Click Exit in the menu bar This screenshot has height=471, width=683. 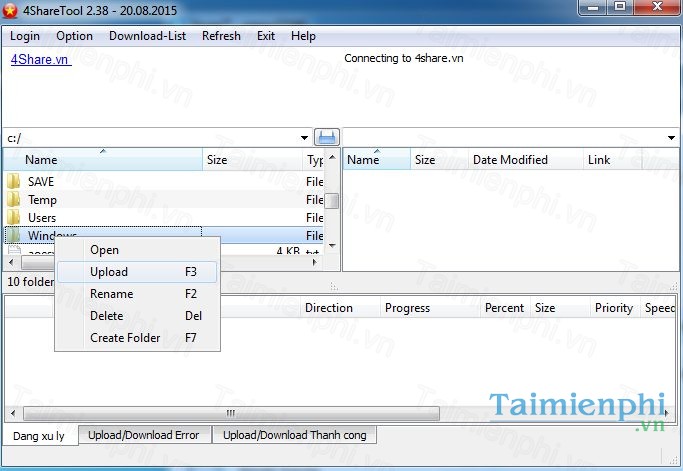click(266, 36)
